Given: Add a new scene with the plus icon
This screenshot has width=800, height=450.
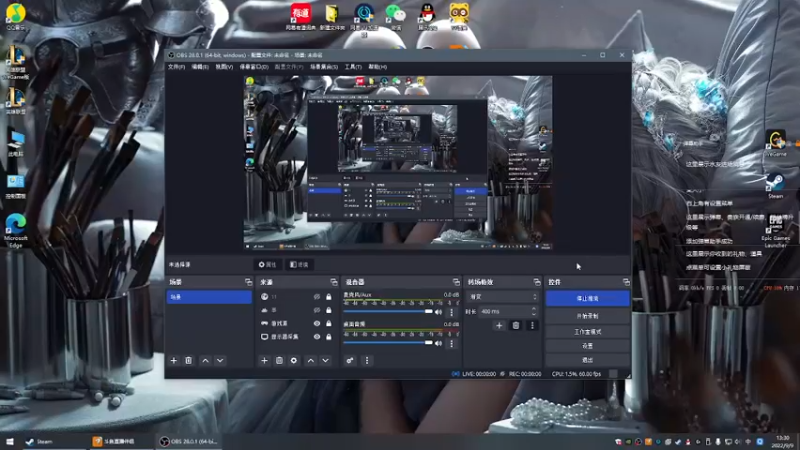Looking at the screenshot, I should [173, 361].
